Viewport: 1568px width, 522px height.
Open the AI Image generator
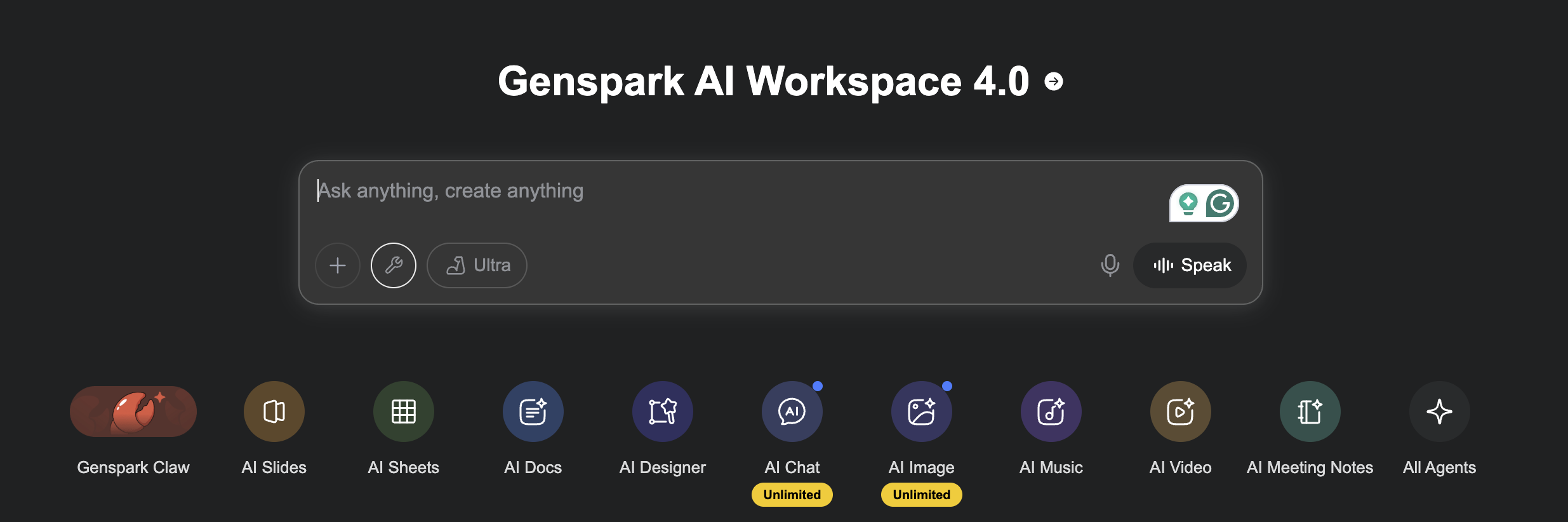[922, 412]
